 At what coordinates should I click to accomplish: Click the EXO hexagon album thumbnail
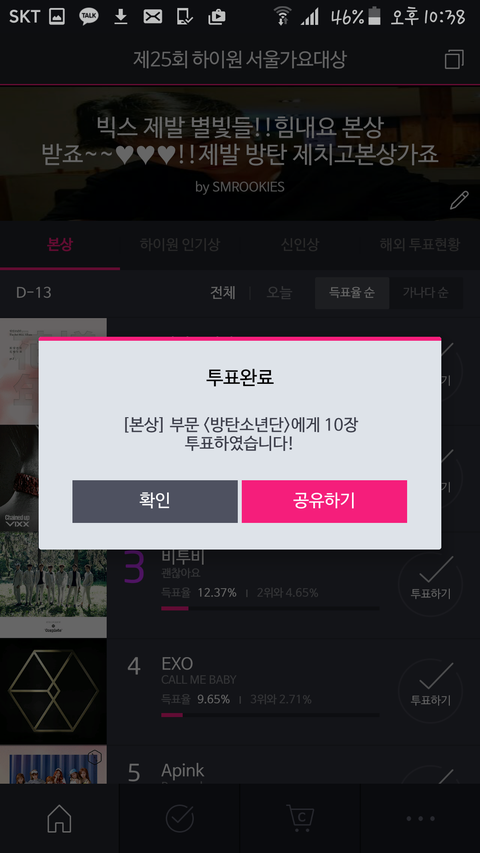pos(53,691)
